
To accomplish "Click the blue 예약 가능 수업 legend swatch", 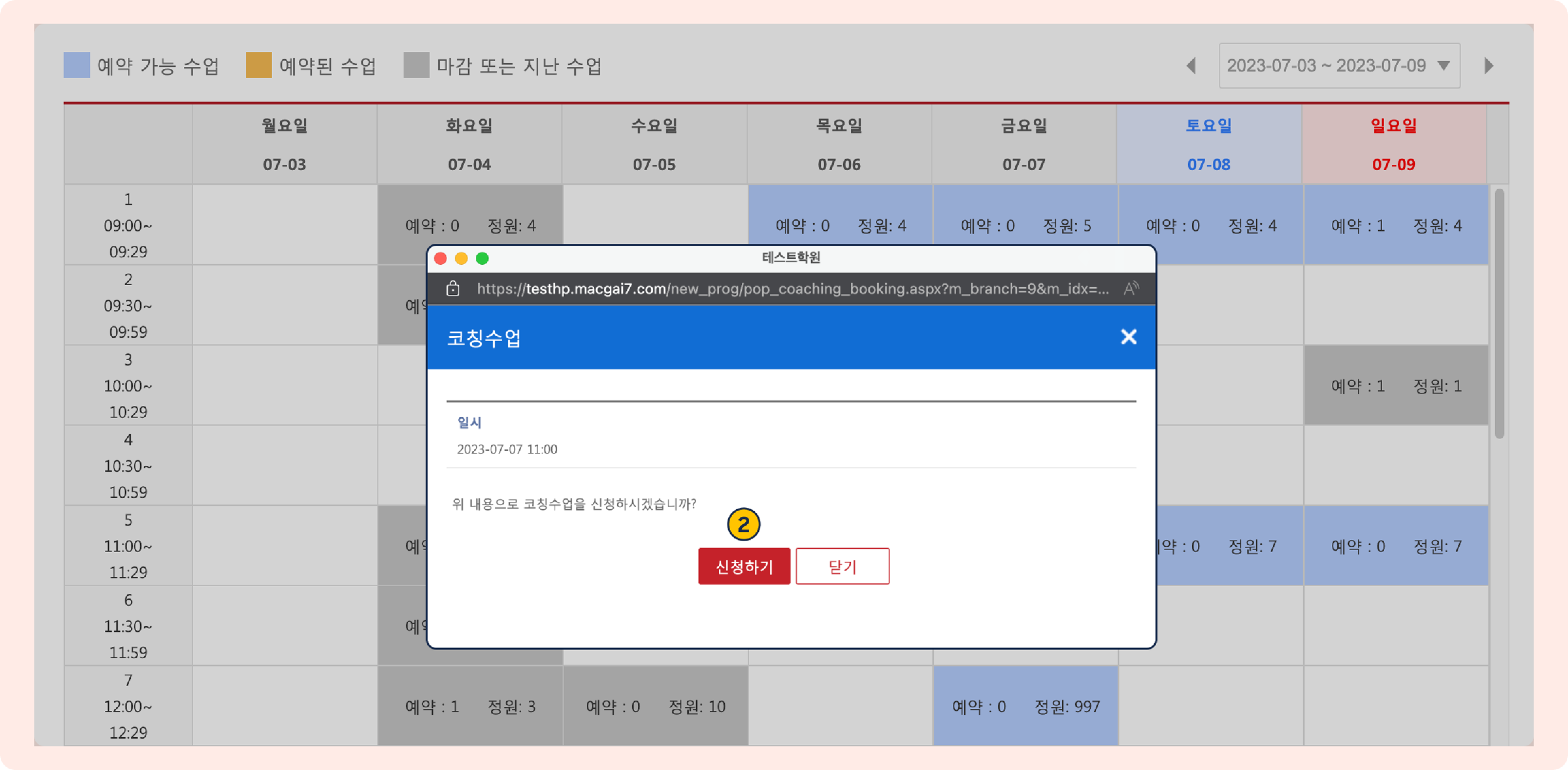I will pos(77,65).
